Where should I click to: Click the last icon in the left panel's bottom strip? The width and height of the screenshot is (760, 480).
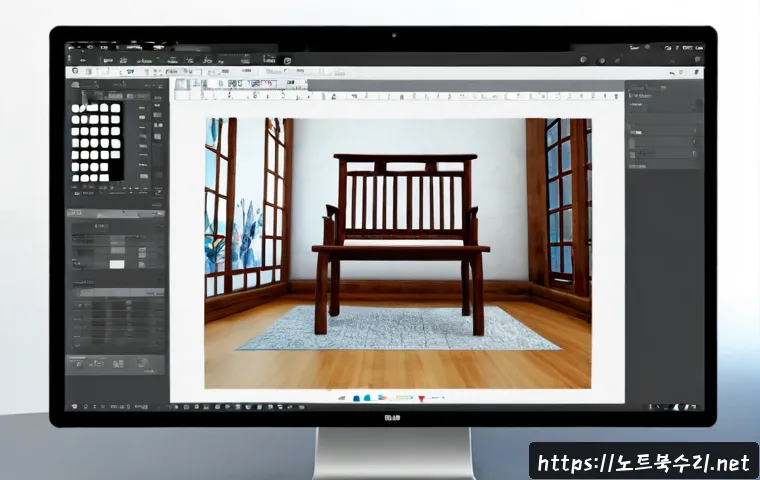point(142,363)
